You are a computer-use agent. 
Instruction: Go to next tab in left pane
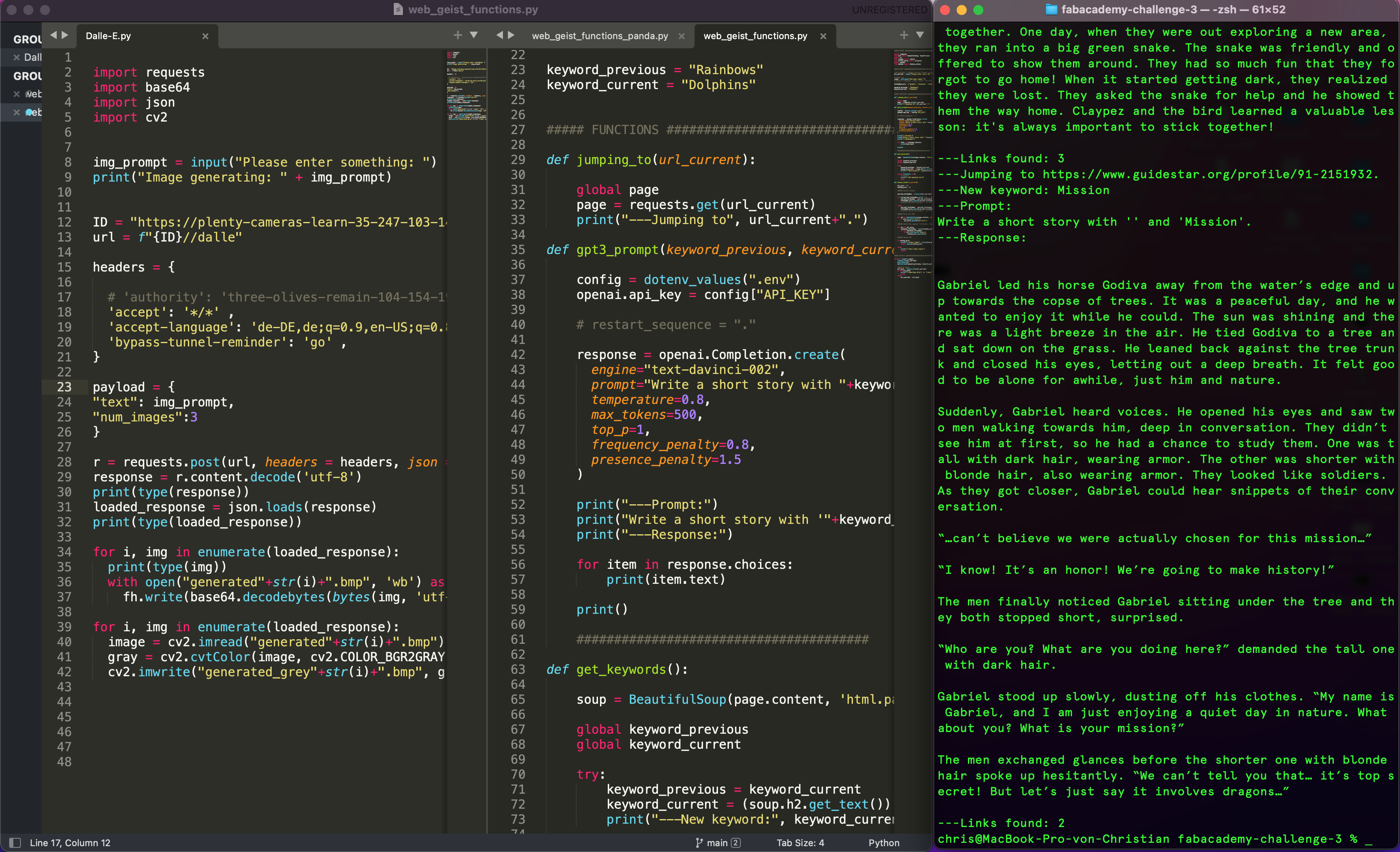click(65, 35)
